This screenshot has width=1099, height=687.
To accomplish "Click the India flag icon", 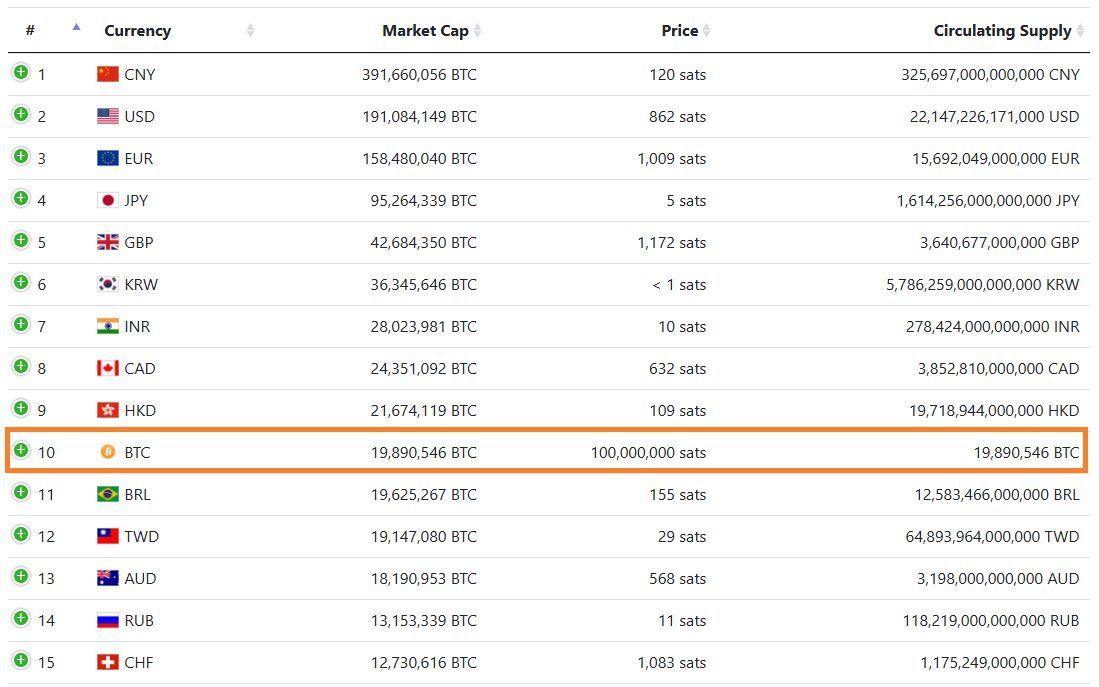I will [107, 326].
